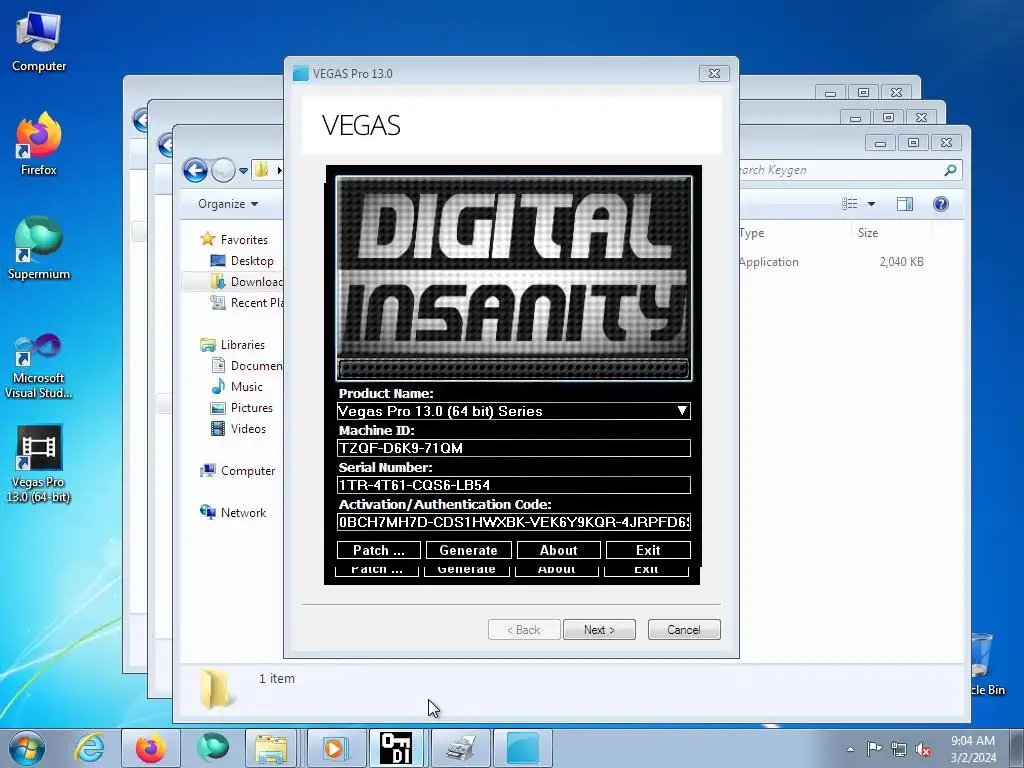
Task: Click the folder icon in Explorer address bar
Action: pos(261,170)
